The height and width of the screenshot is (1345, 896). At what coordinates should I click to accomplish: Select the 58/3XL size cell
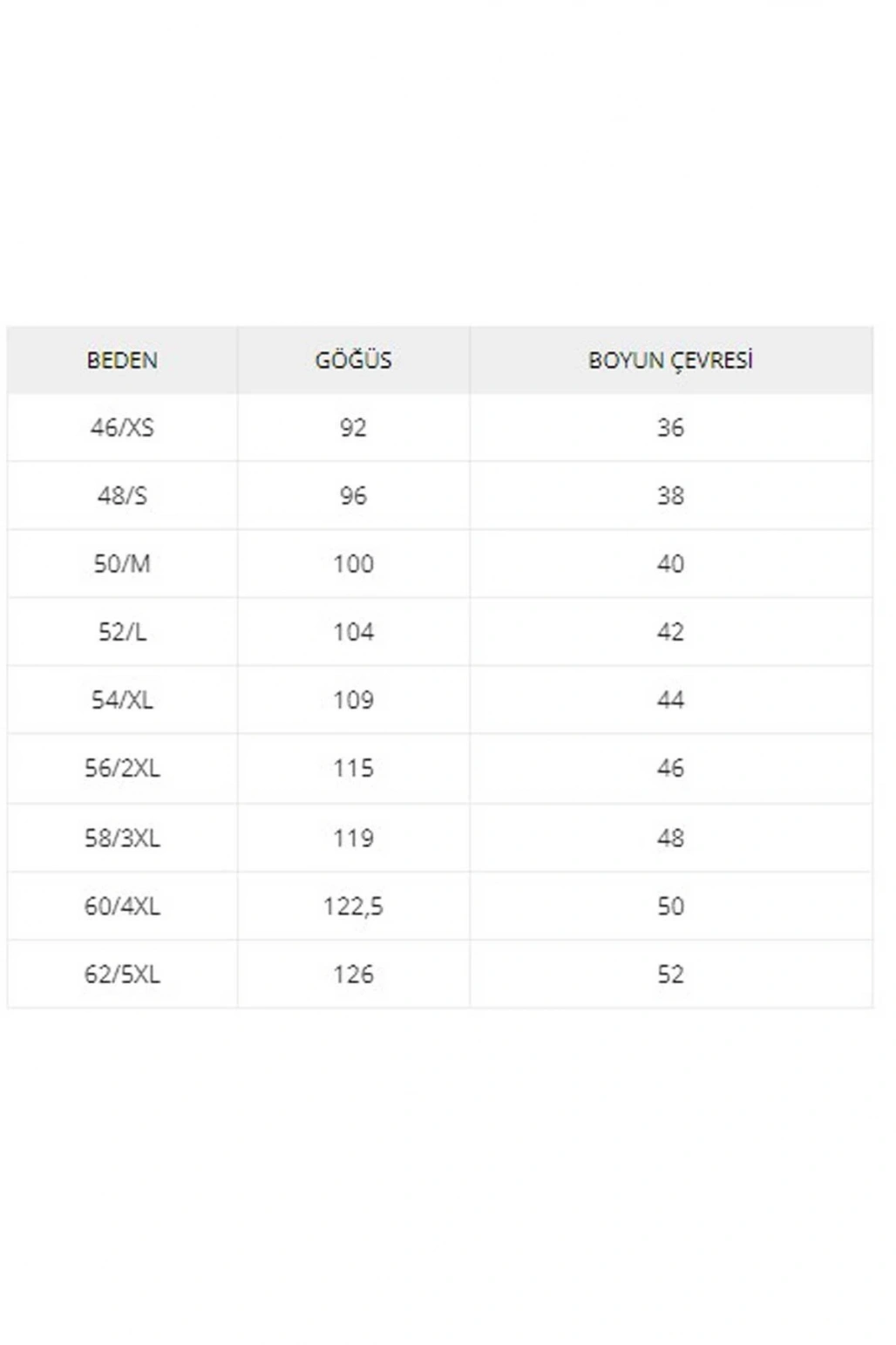pos(122,838)
